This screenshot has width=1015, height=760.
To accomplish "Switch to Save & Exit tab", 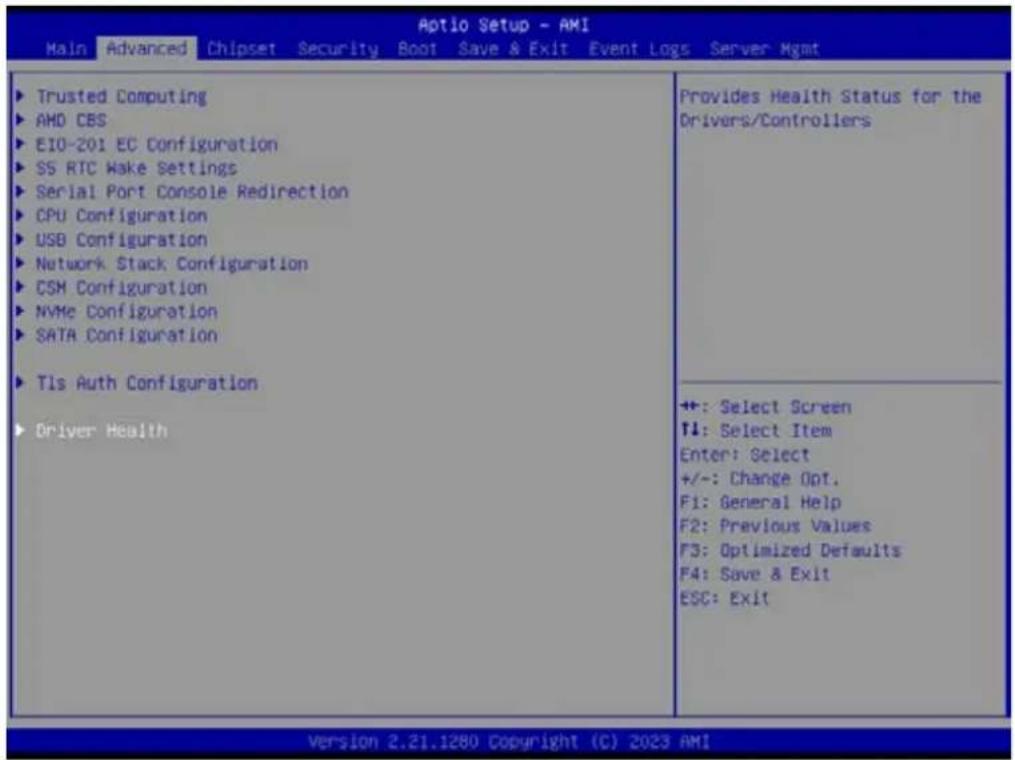I will click(x=513, y=49).
